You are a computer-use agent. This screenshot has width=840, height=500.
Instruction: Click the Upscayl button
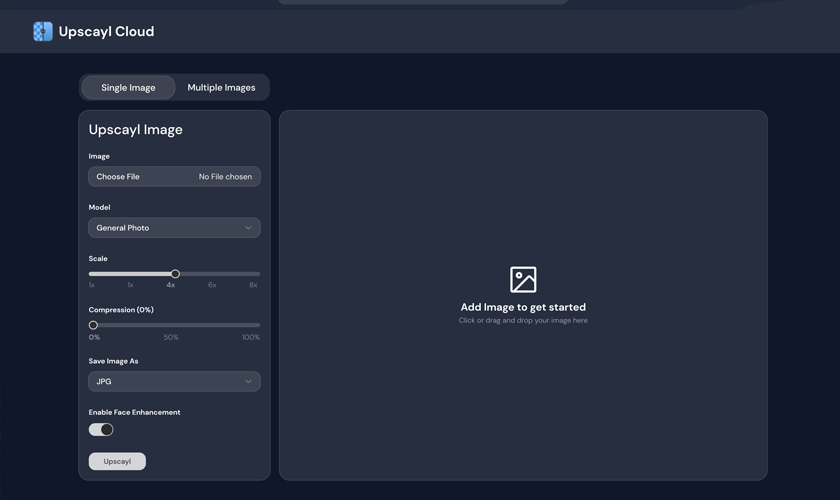pyautogui.click(x=117, y=461)
